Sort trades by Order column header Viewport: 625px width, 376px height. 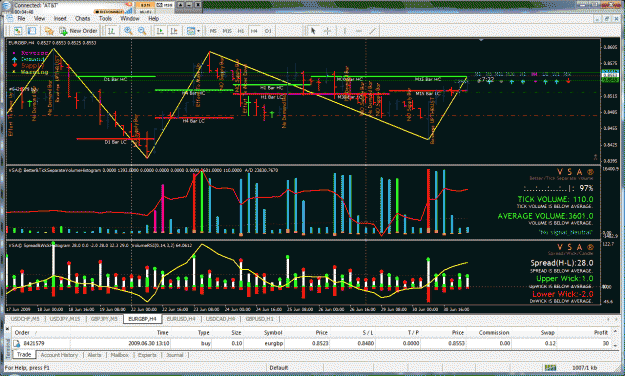22,333
